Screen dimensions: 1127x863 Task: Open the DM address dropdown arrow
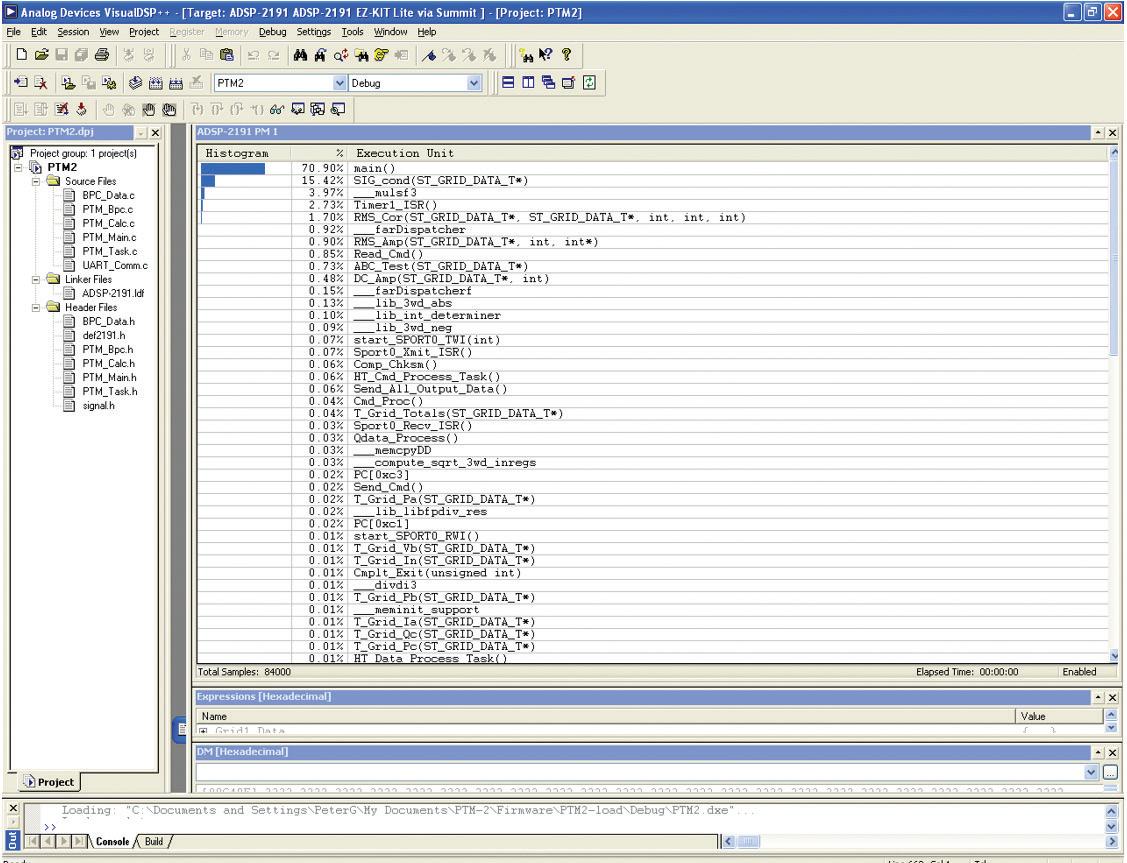click(x=1091, y=772)
